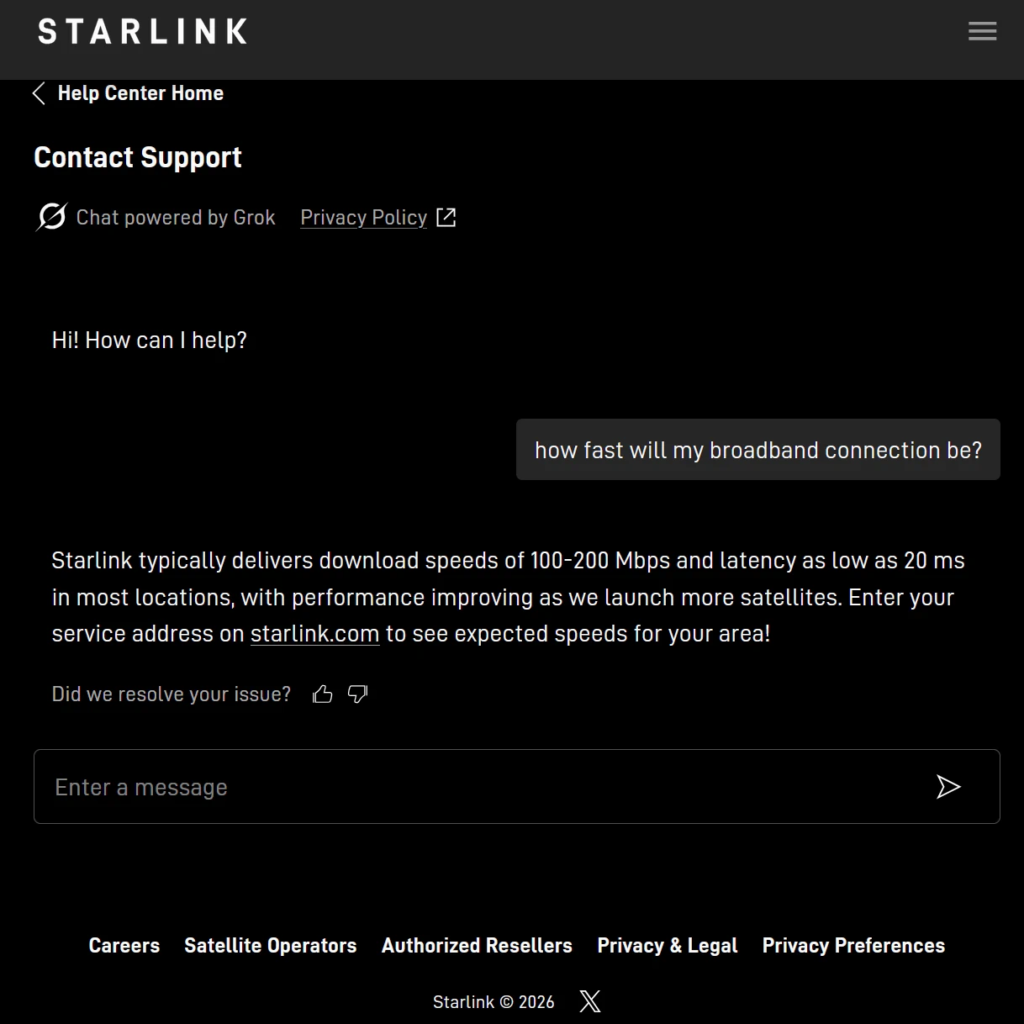
Task: Go back to Help Center Home
Action: (x=140, y=94)
